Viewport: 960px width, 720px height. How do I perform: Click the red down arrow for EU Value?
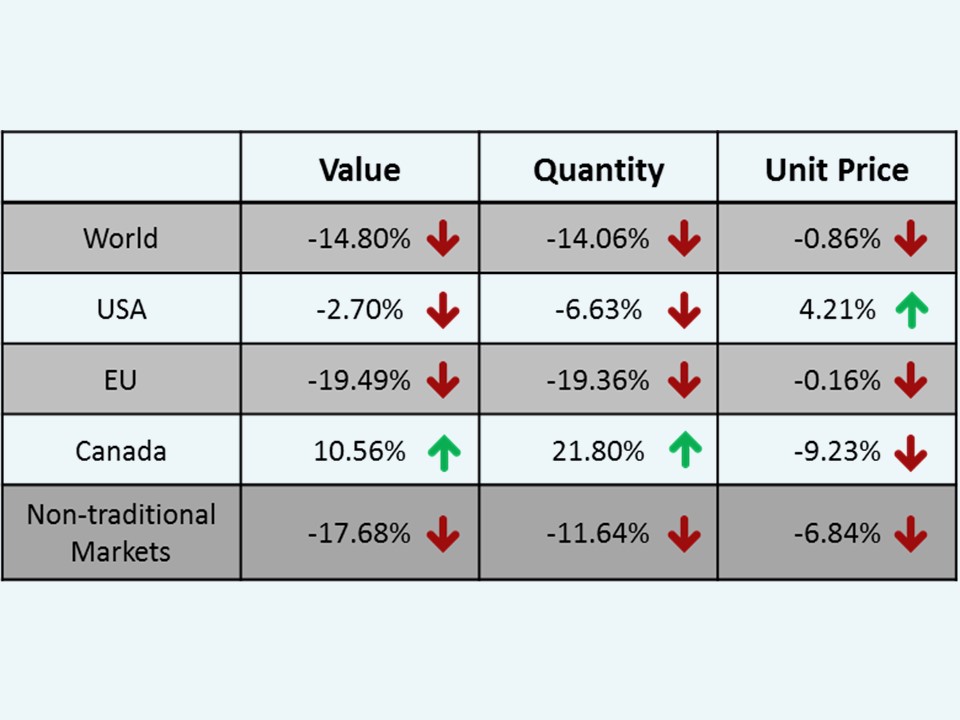point(442,381)
